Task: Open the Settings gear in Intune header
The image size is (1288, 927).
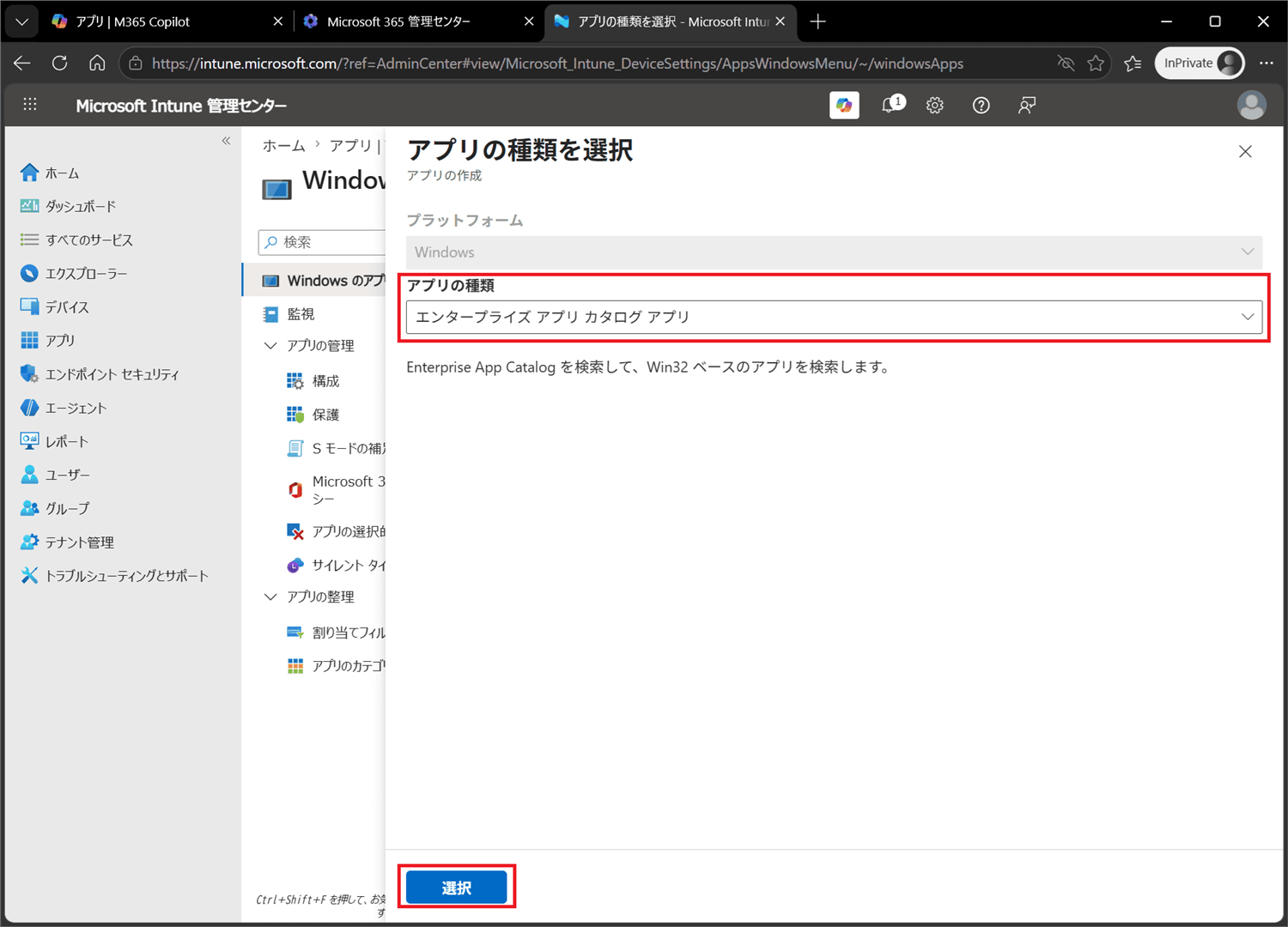Action: [935, 105]
